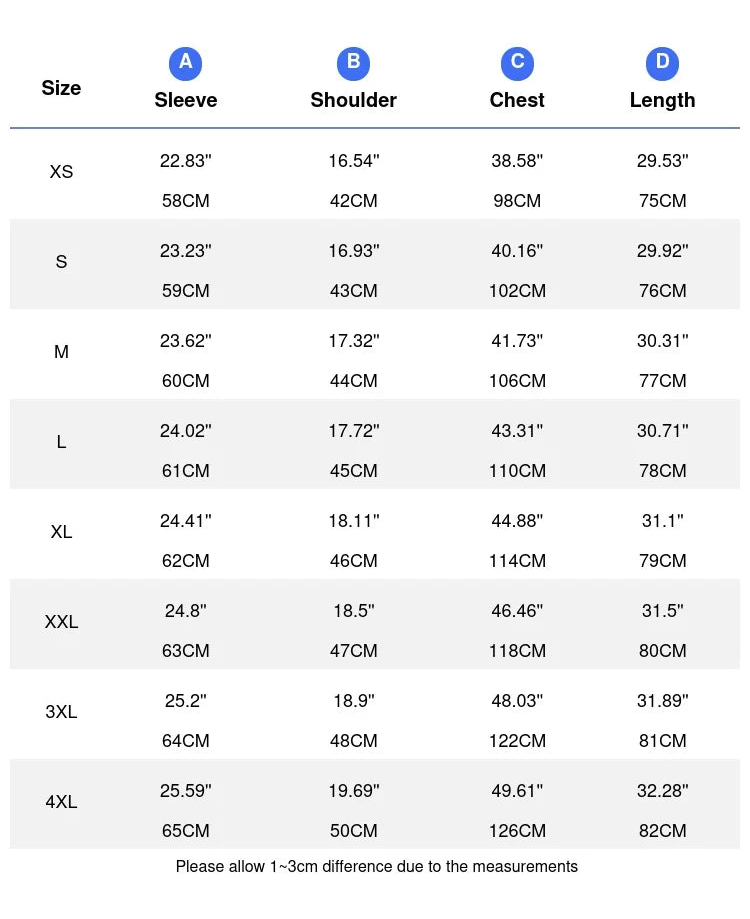Image resolution: width=750 pixels, height=919 pixels.
Task: Click the blue C circle icon
Action: [517, 63]
